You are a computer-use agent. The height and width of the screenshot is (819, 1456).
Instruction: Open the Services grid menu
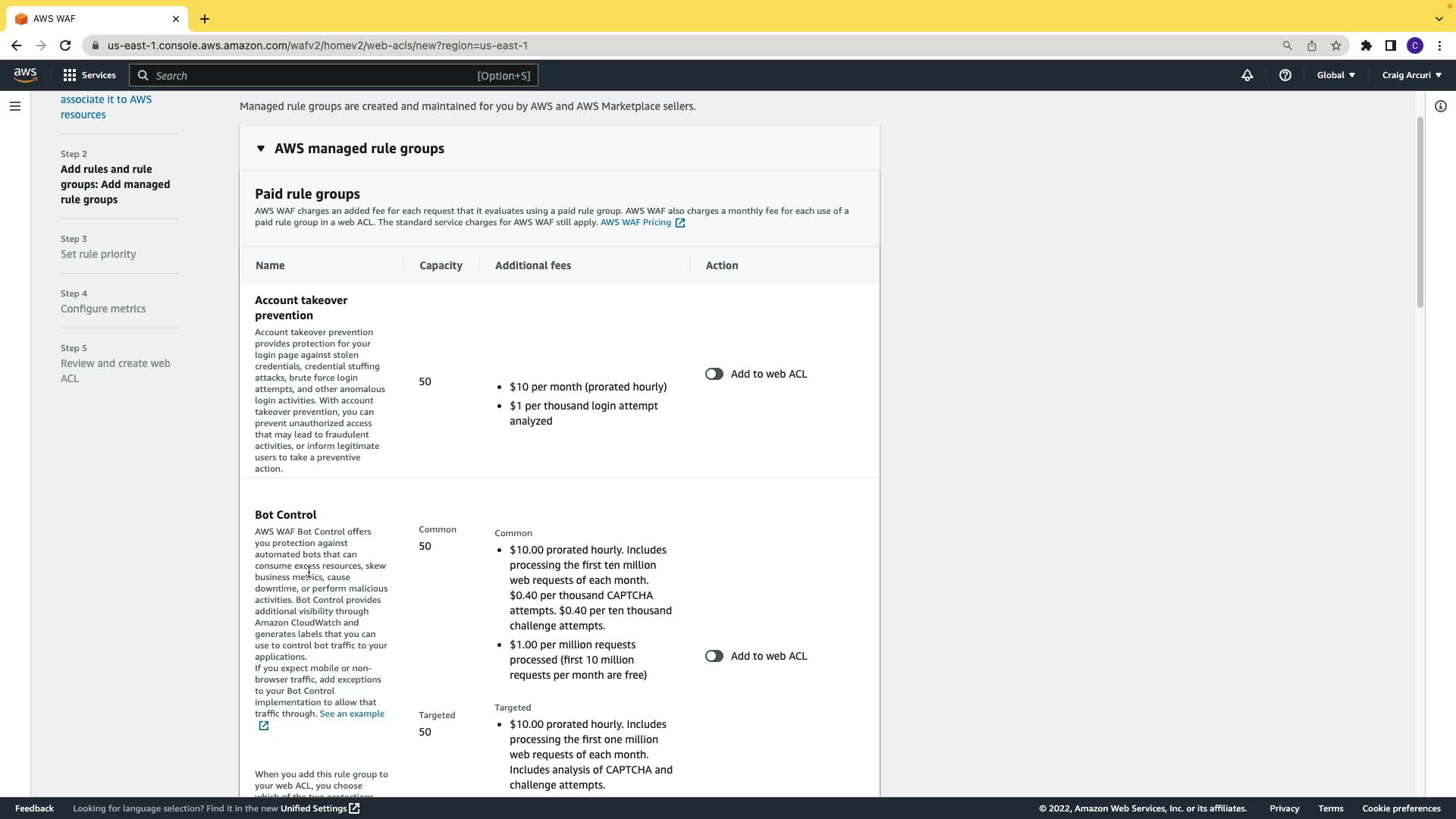(x=89, y=75)
